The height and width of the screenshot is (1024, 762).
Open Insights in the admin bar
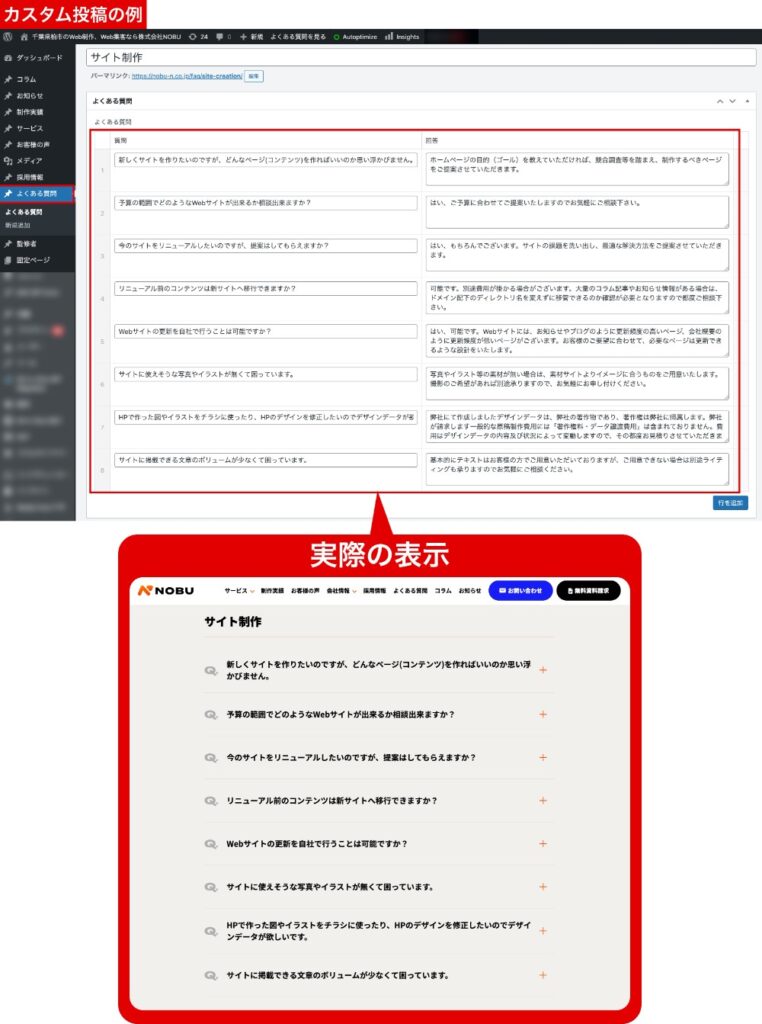402,37
